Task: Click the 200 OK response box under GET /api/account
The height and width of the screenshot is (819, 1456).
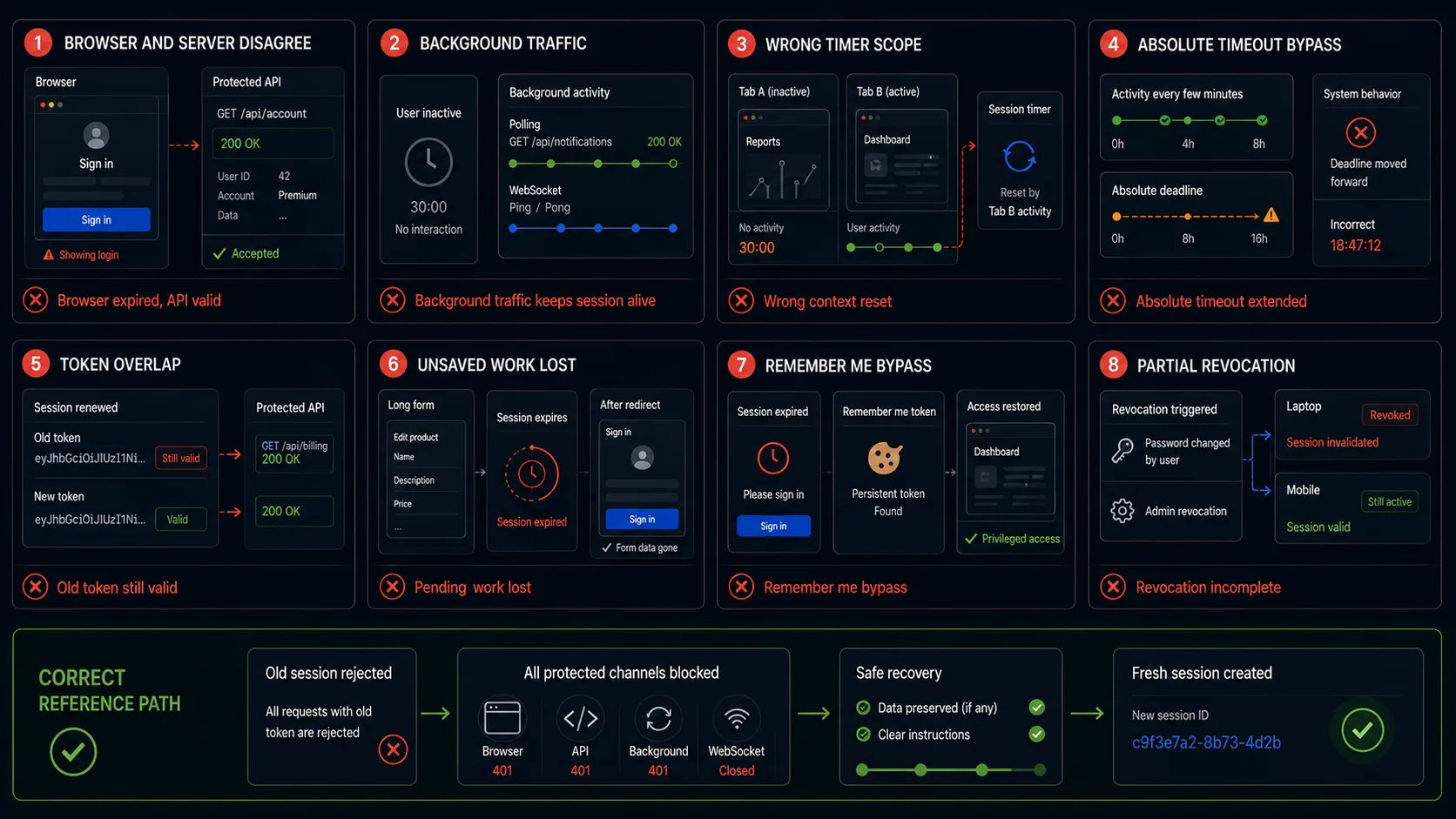Action: tap(273, 144)
